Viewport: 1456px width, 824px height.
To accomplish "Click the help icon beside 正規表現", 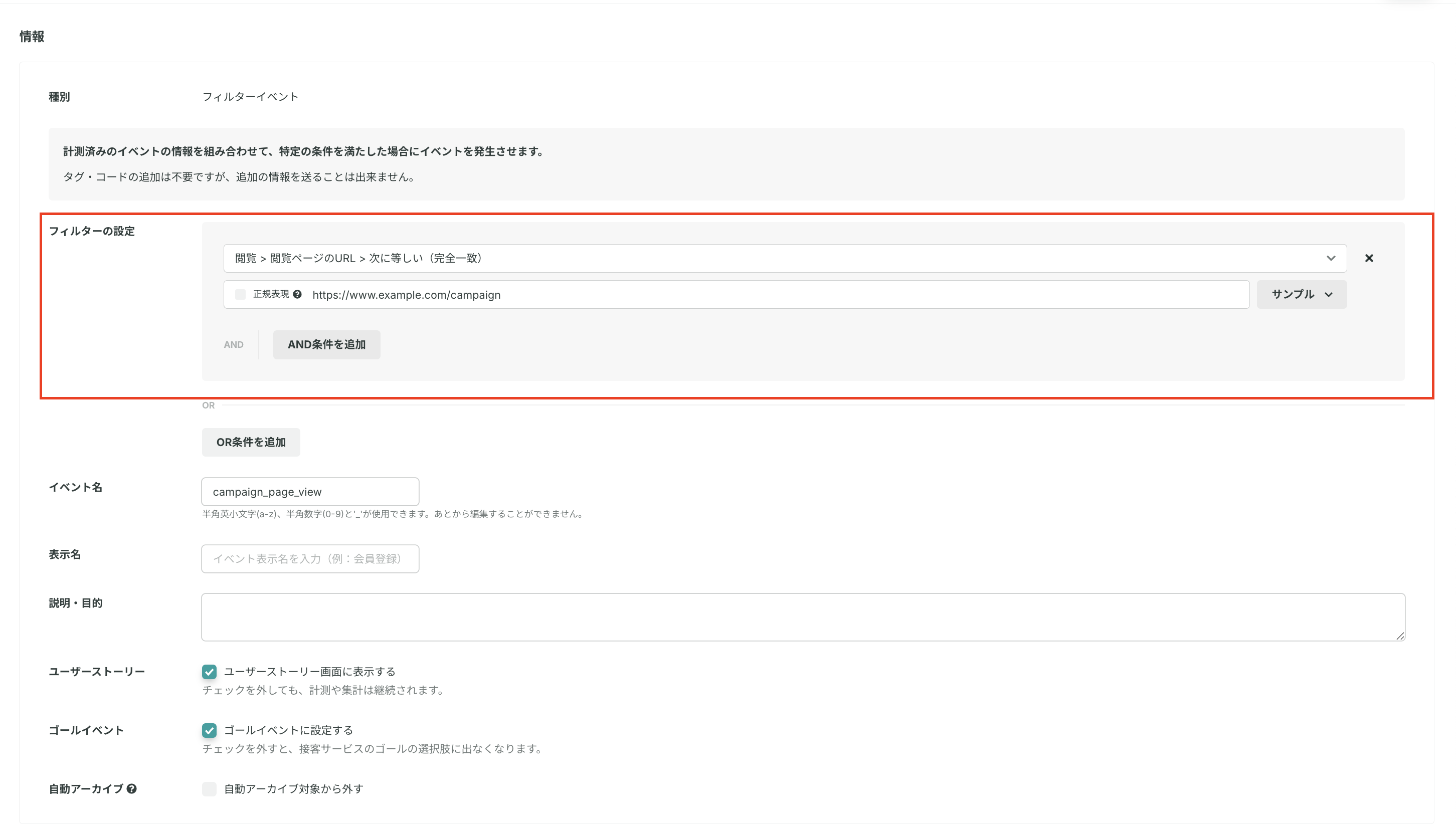I will [x=297, y=294].
